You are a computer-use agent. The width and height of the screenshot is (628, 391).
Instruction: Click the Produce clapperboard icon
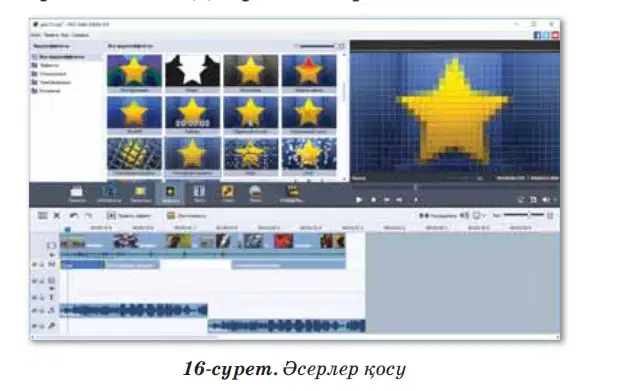292,193
